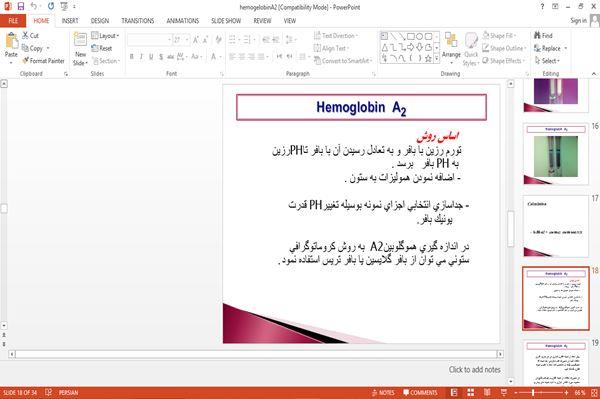Expand the Section dropdown
600x399 pixels.
tap(106, 61)
